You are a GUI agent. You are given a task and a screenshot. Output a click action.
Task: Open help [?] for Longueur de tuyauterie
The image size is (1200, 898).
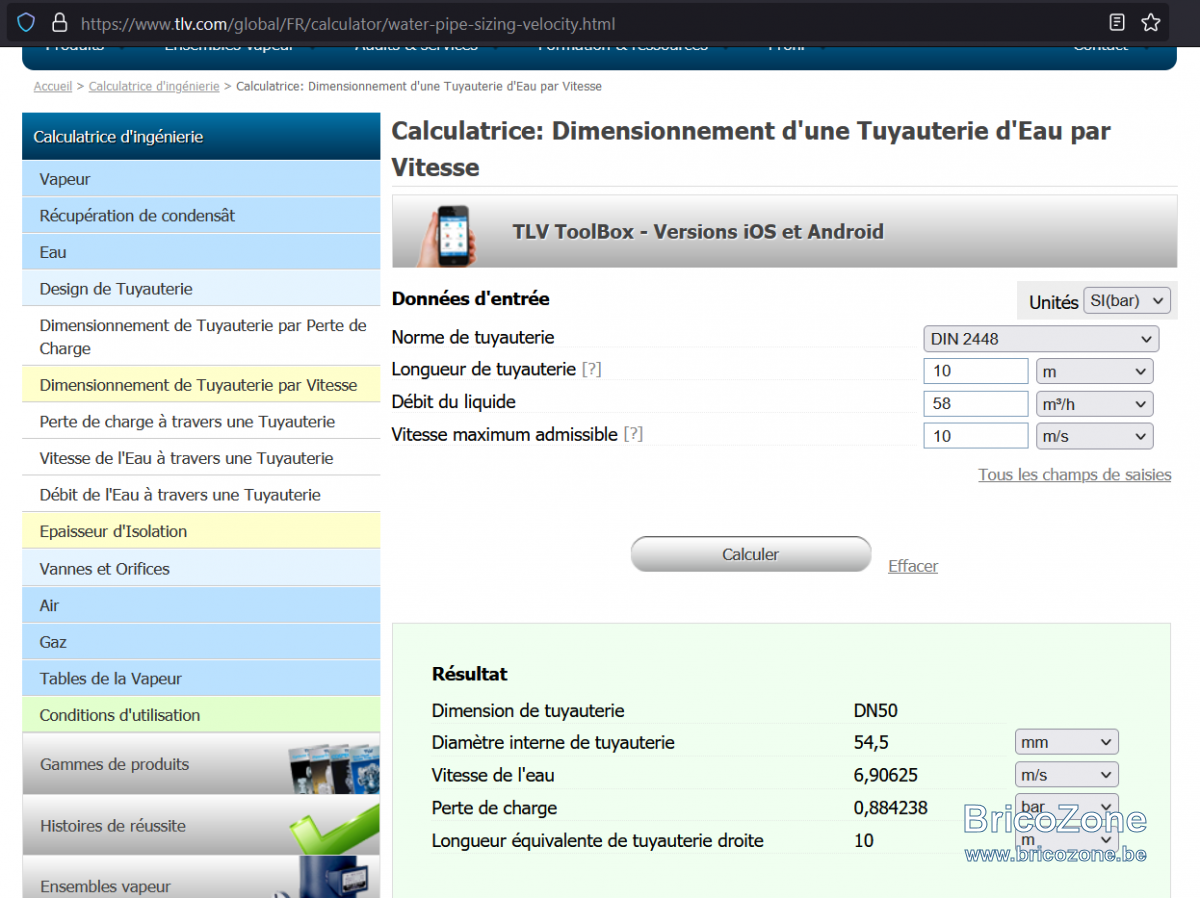click(x=591, y=370)
